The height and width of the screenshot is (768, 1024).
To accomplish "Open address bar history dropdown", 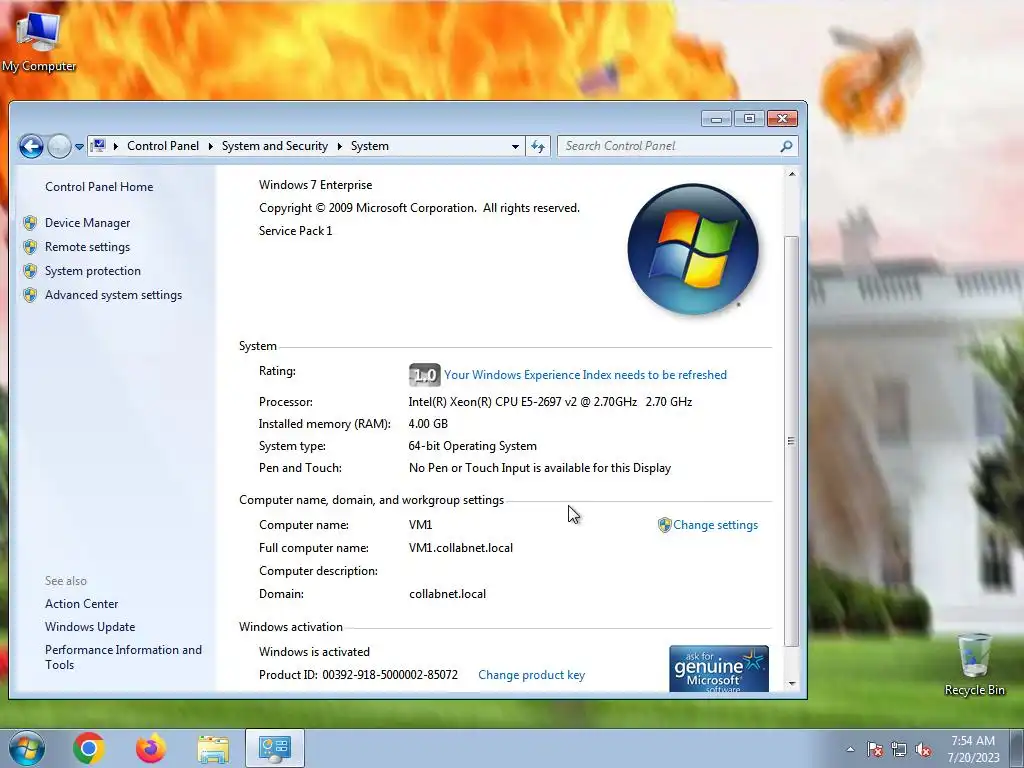I will tap(515, 146).
